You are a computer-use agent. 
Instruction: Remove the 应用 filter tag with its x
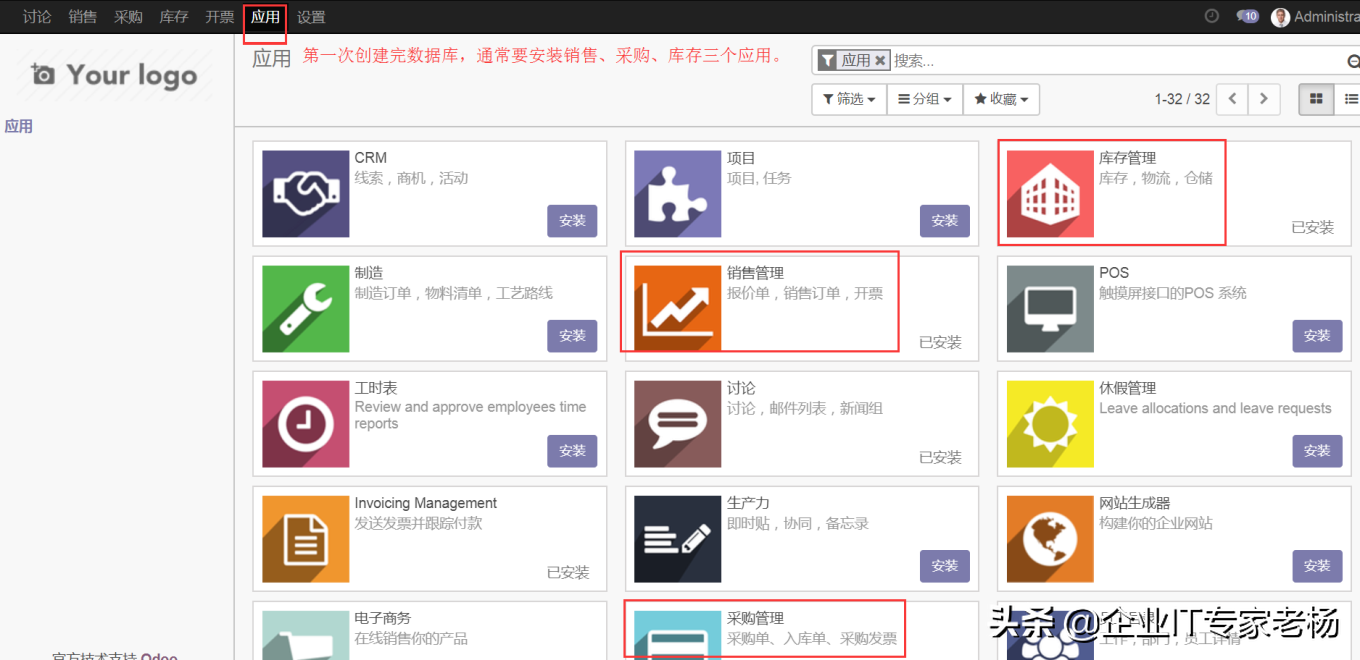pyautogui.click(x=880, y=60)
